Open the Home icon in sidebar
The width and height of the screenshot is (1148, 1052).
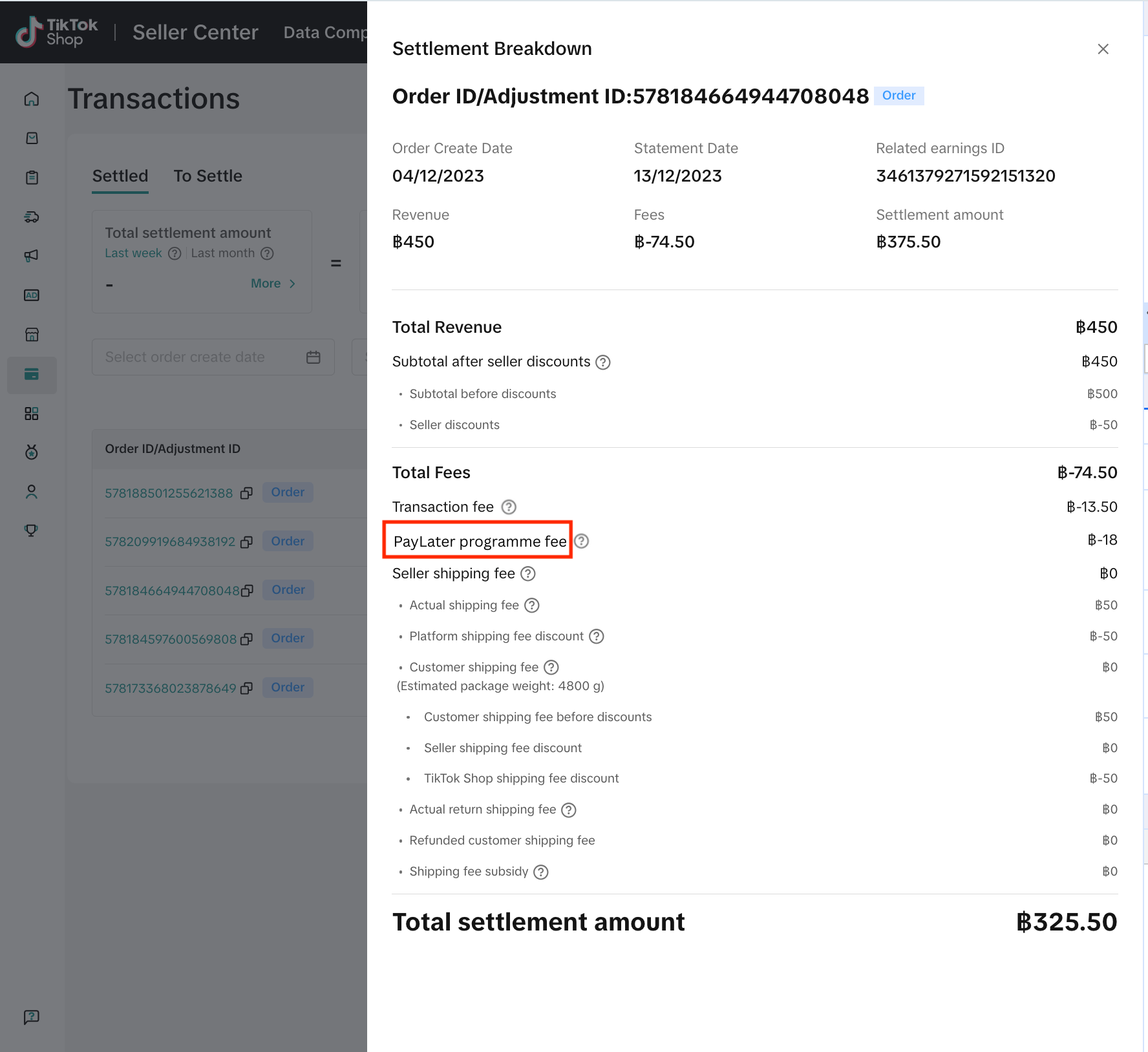click(x=32, y=99)
